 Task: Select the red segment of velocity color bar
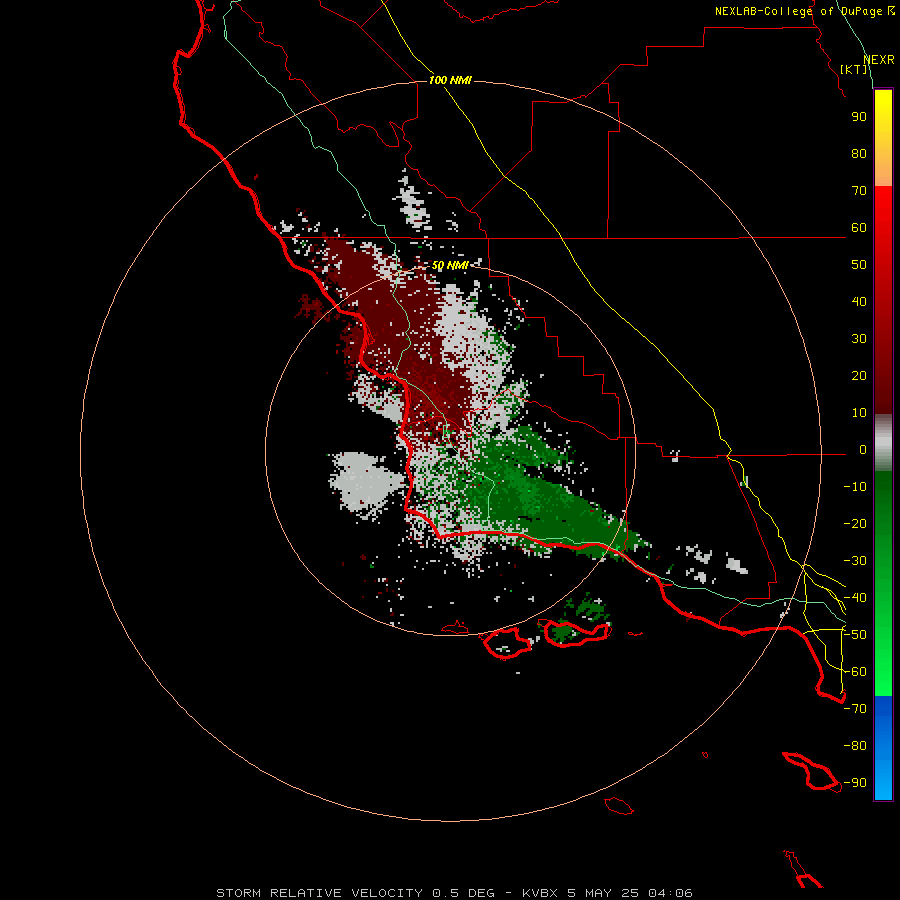883,300
